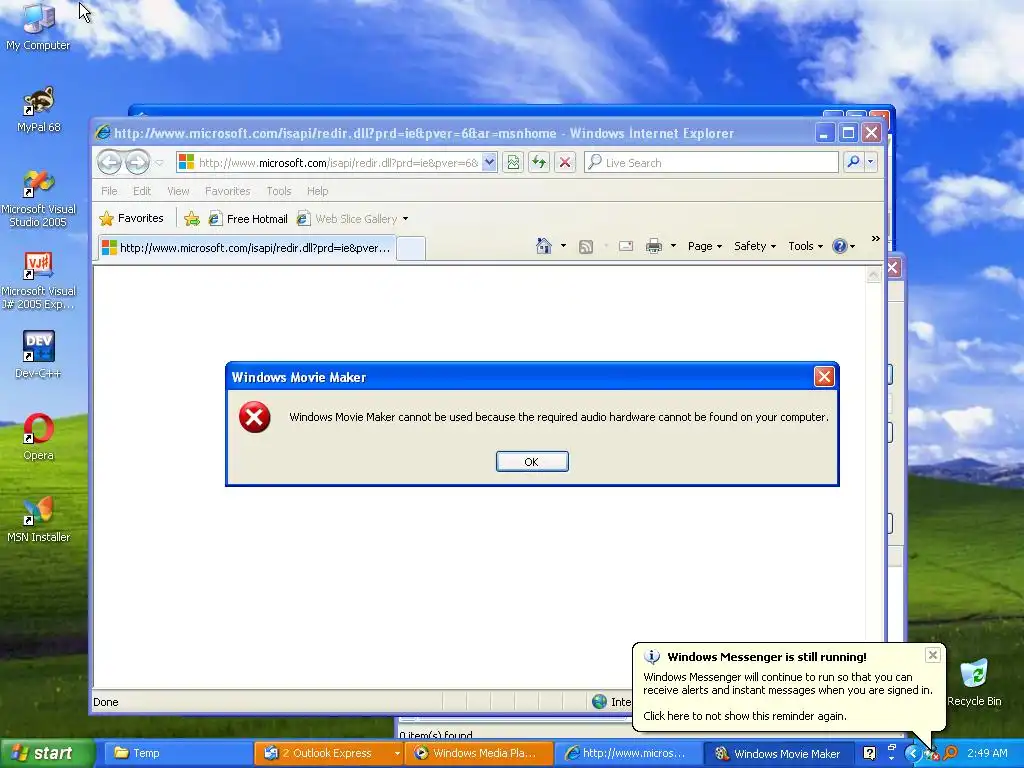
Task: Close the Windows Movie Maker error dialog
Action: click(824, 377)
